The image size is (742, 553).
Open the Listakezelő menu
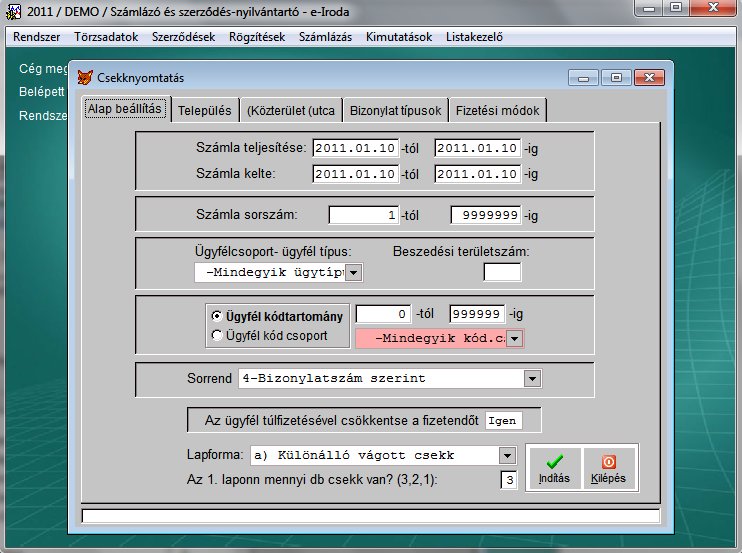point(472,37)
